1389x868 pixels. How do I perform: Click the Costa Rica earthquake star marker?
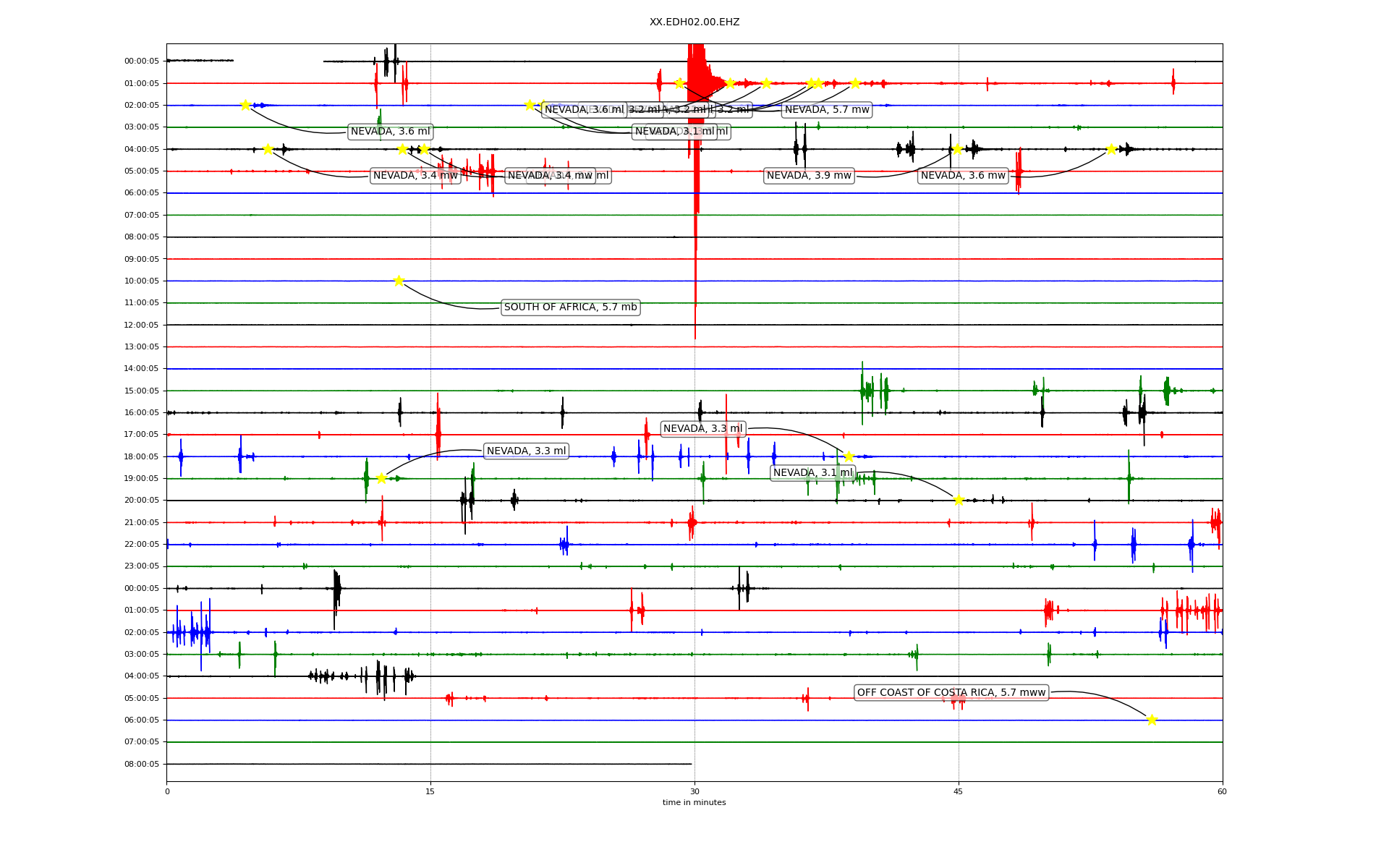tap(1152, 720)
